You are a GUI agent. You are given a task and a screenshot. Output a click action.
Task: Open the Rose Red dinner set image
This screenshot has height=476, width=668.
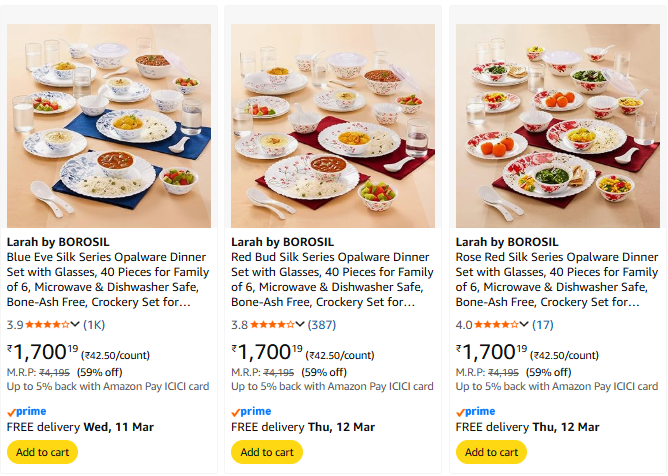click(557, 126)
